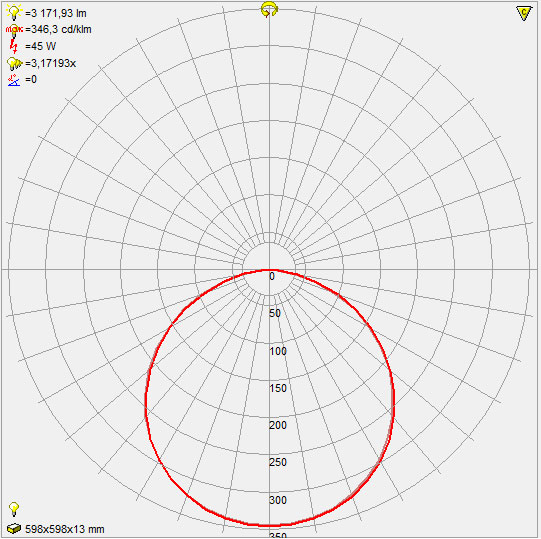Screen dimensions: 541x539
Task: Click the red lightning power icon
Action: (x=14, y=46)
